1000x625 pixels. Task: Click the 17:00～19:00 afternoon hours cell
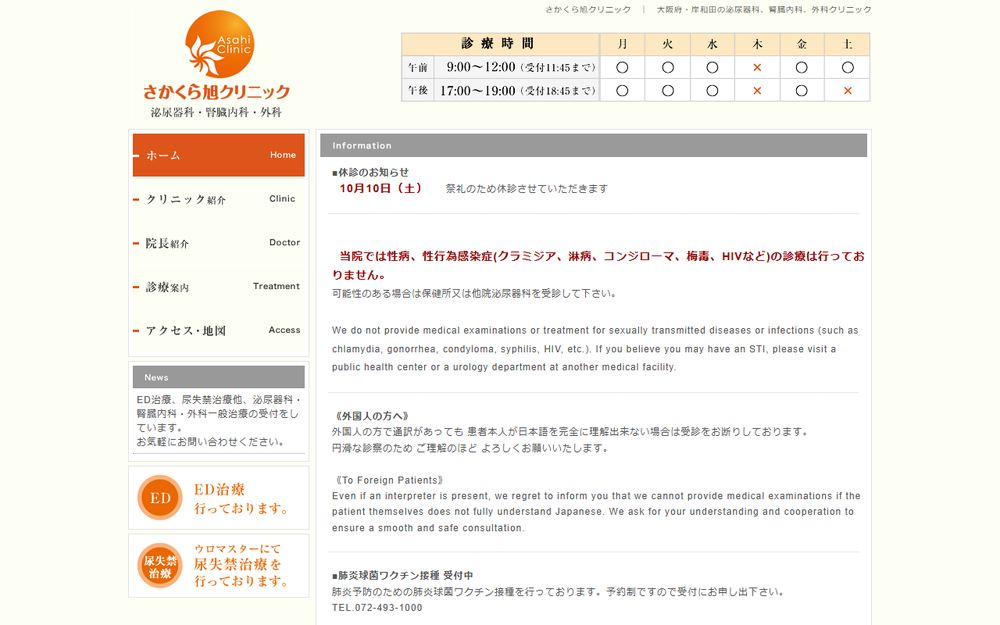pos(517,91)
